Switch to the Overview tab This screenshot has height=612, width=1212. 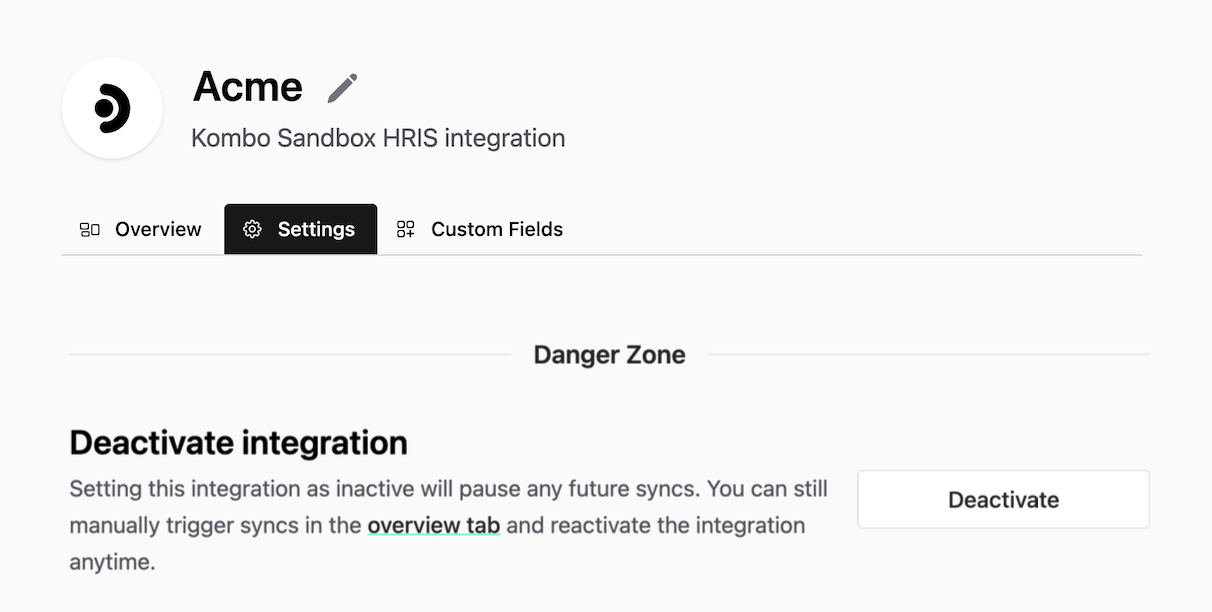(x=140, y=229)
